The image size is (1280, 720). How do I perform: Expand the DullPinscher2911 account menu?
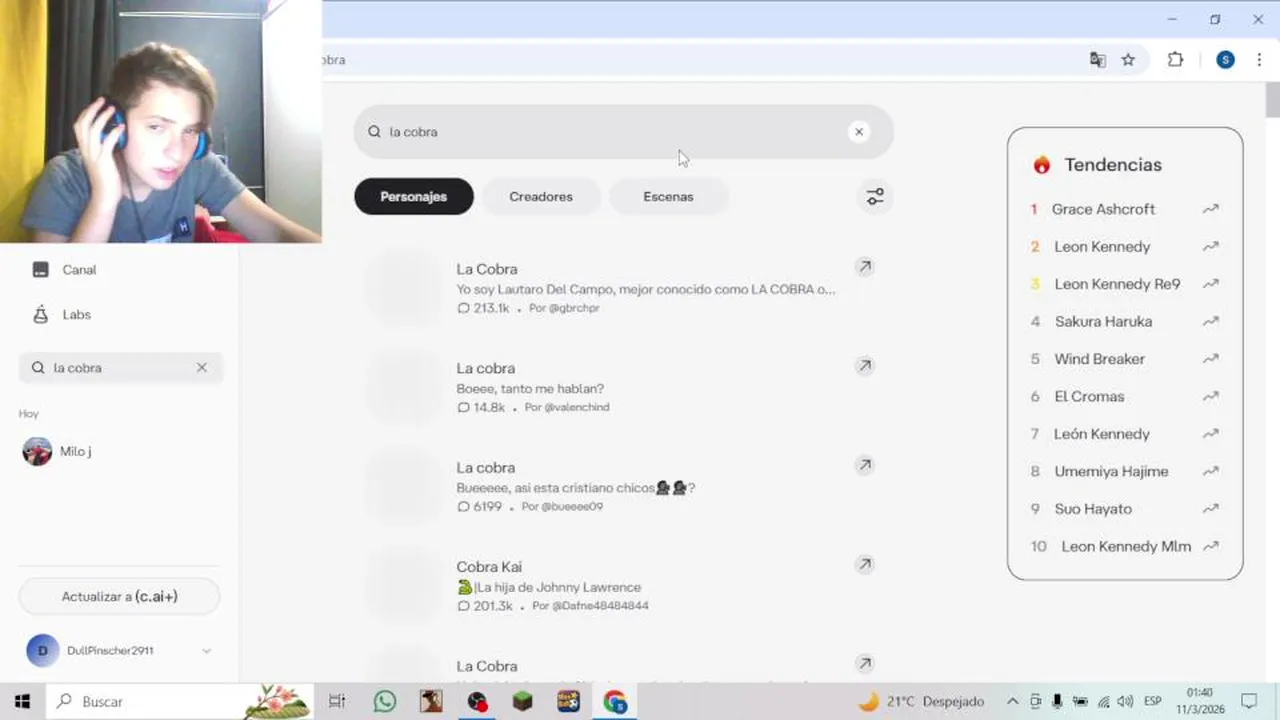click(x=206, y=651)
